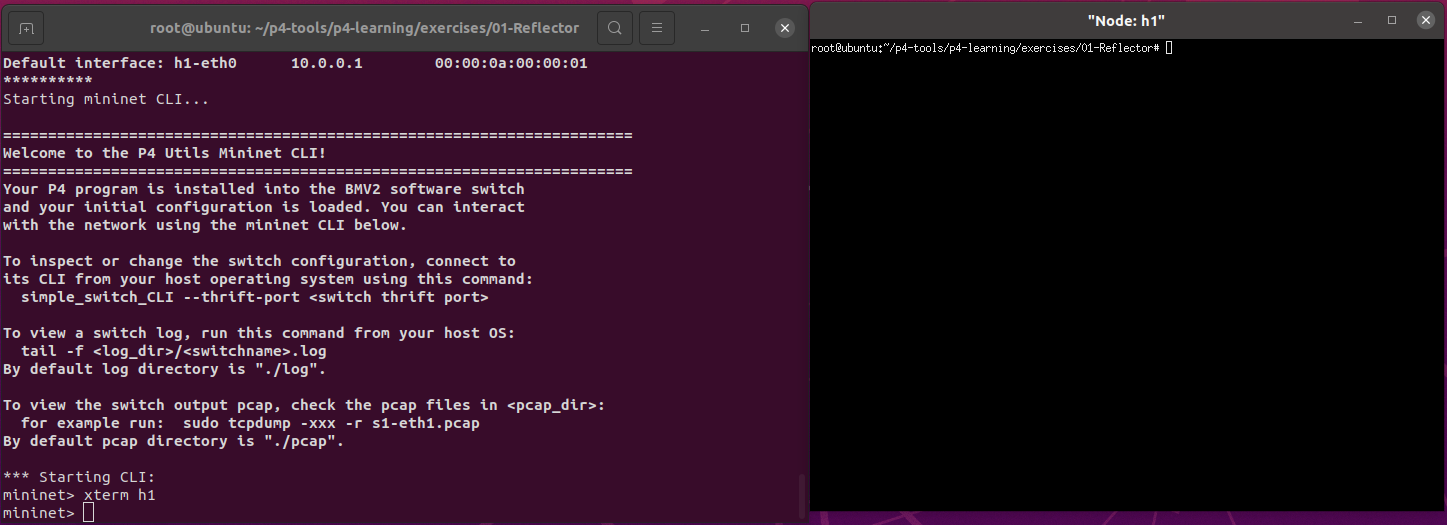This screenshot has width=1447, height=525.
Task: Minimize the root@ubuntu terminal window
Action: 703,28
